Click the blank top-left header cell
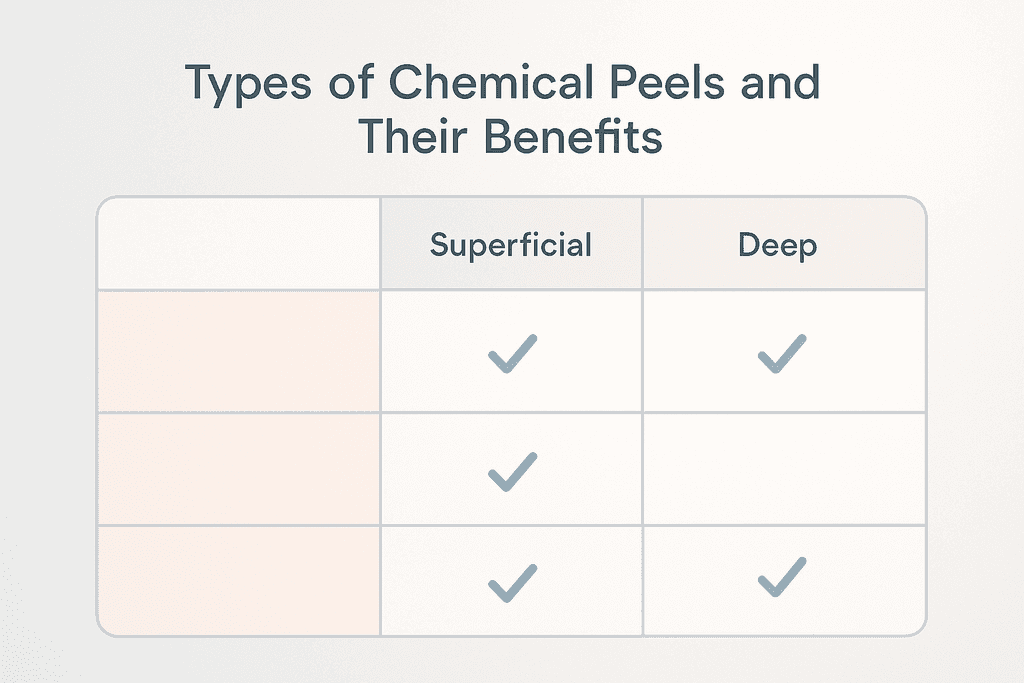The image size is (1024, 683). coord(239,244)
